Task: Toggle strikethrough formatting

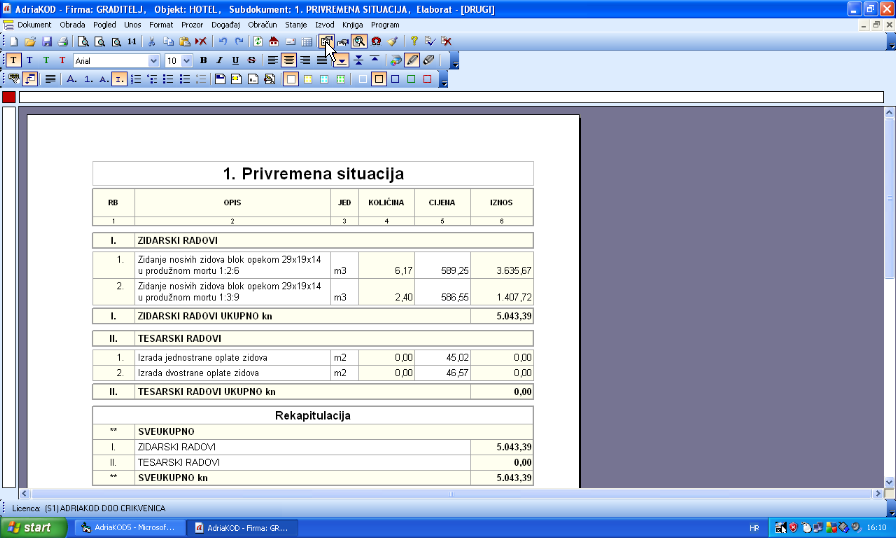Action: click(251, 60)
